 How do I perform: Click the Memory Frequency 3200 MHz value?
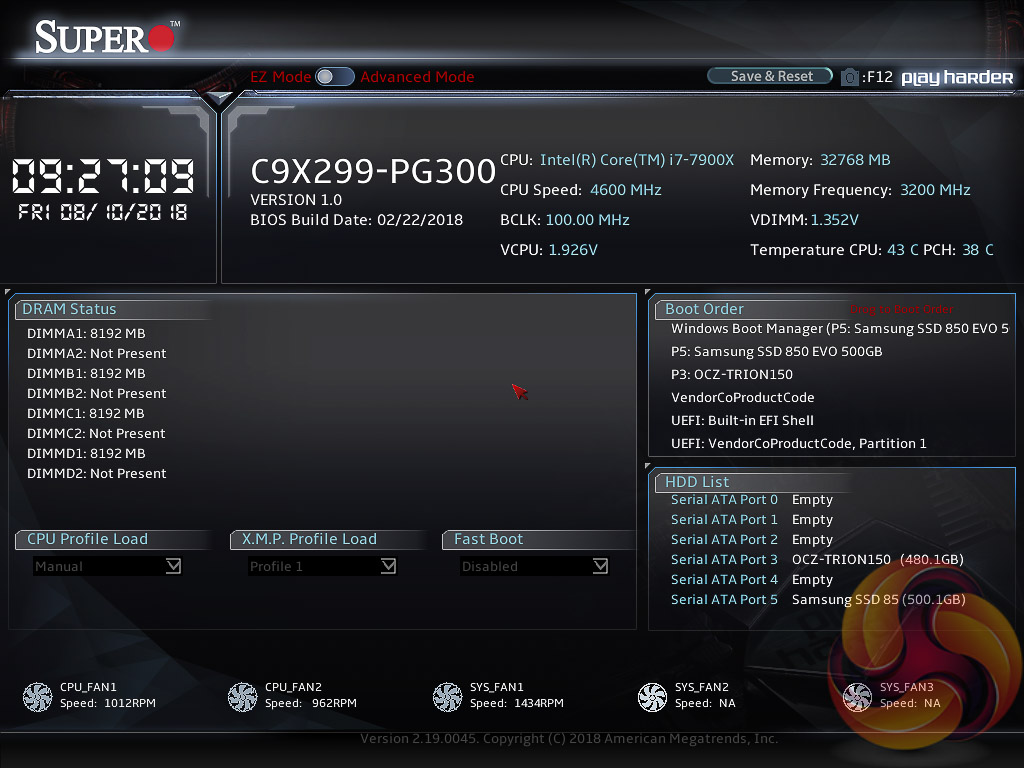coord(935,190)
